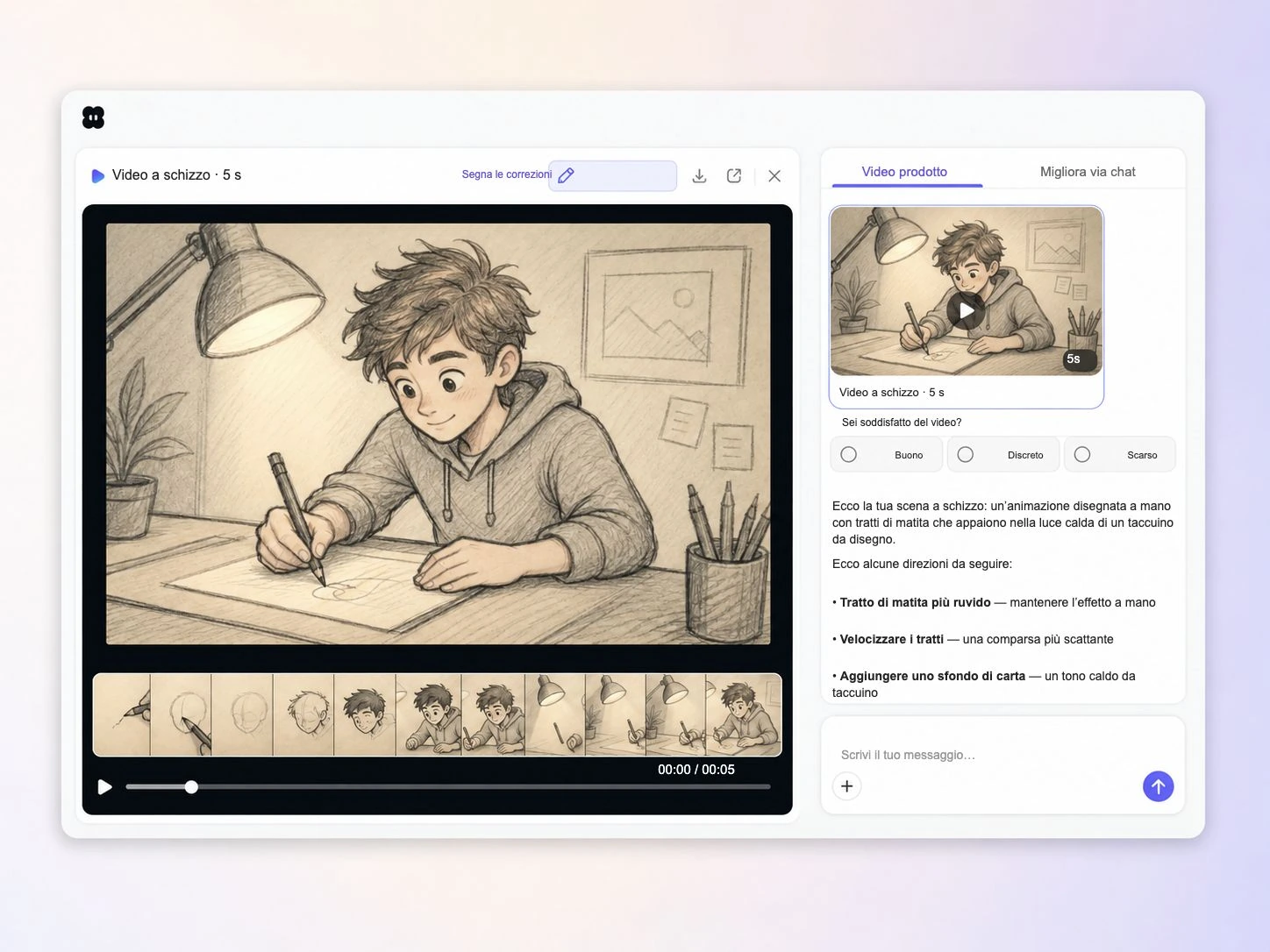Image resolution: width=1270 pixels, height=952 pixels.
Task: Select the last filmstrip frame with the finished scene
Action: tap(744, 715)
